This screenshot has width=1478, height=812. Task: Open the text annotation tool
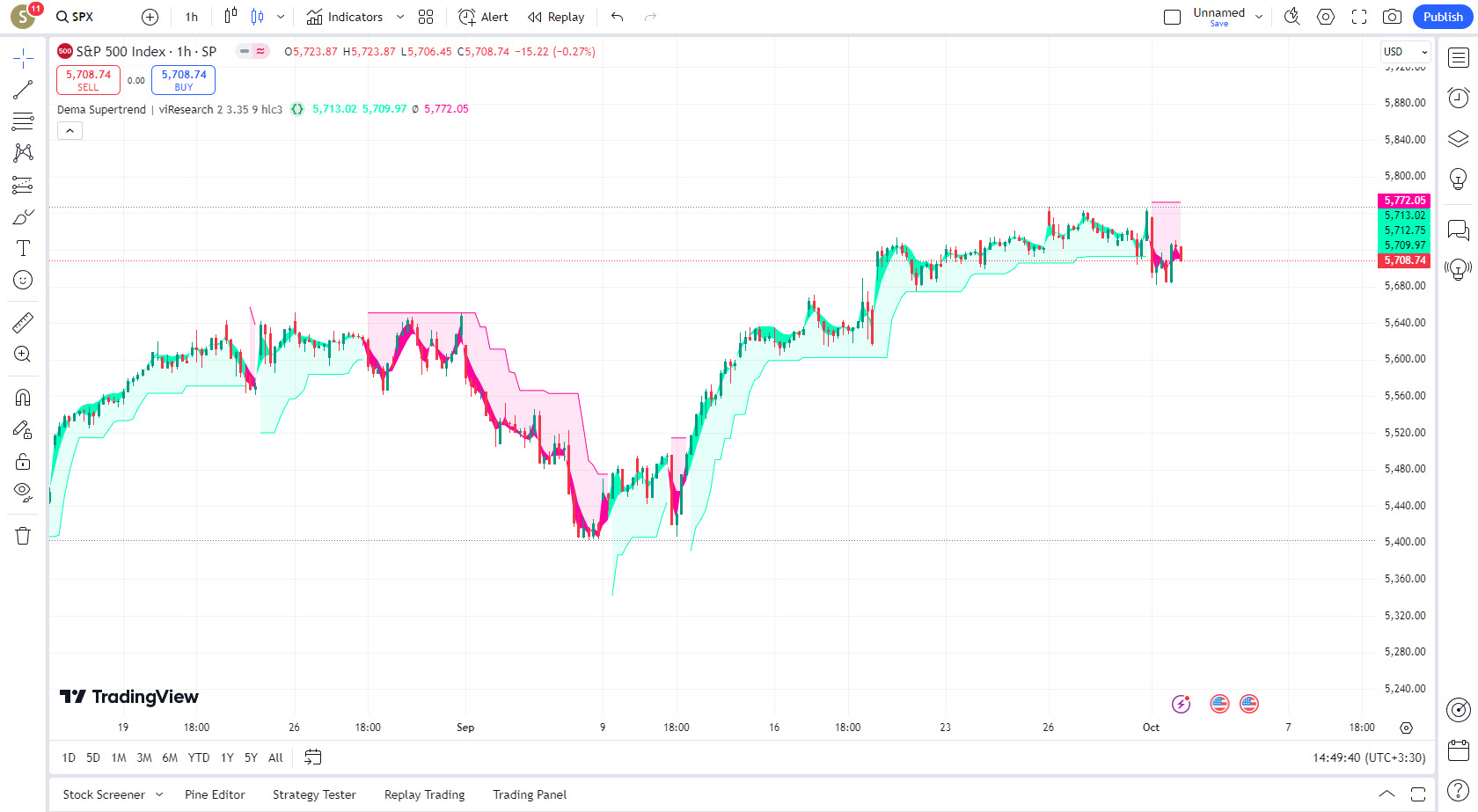(23, 248)
